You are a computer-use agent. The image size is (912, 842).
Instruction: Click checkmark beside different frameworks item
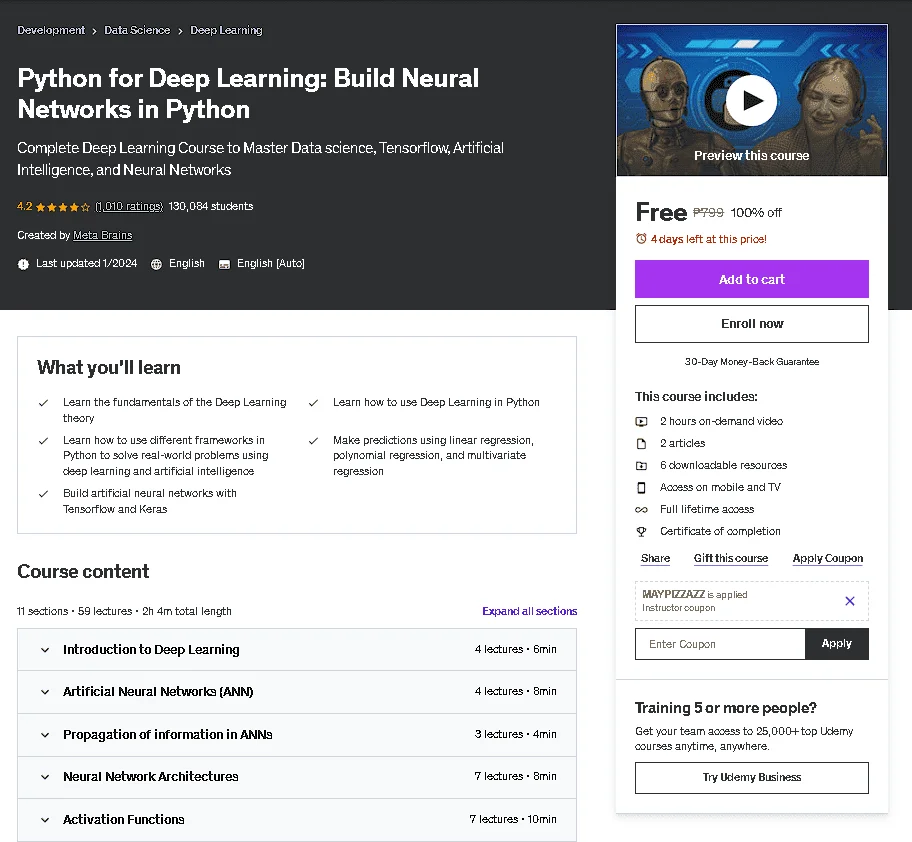[x=43, y=441]
